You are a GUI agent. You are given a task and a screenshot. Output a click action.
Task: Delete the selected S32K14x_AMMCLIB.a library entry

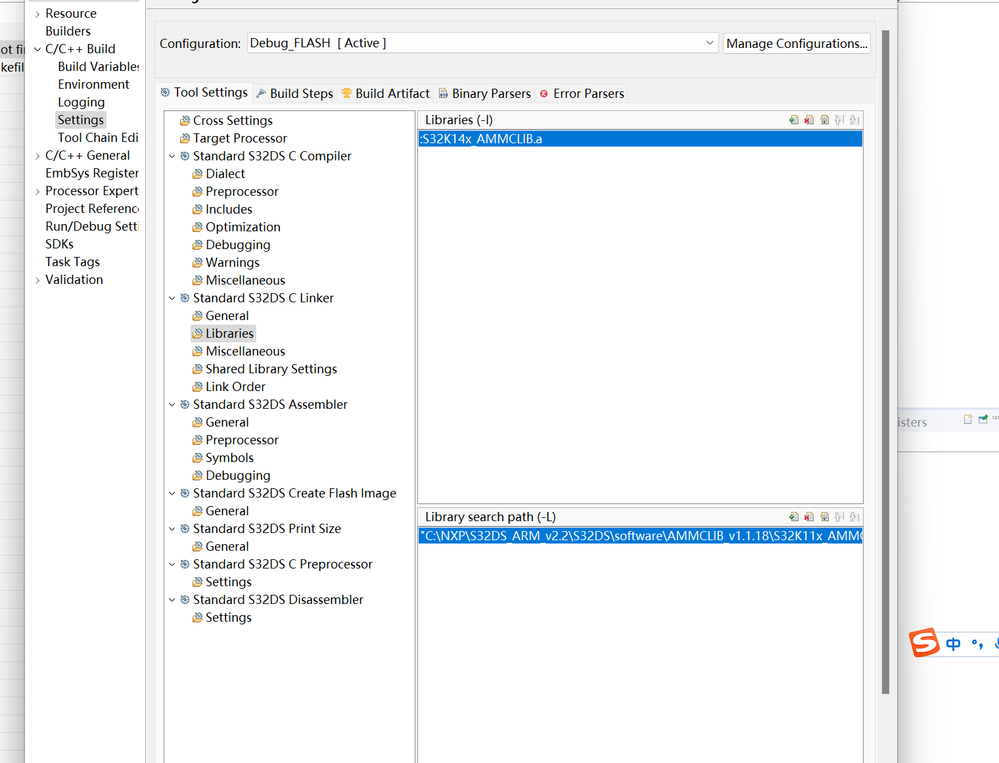(809, 119)
